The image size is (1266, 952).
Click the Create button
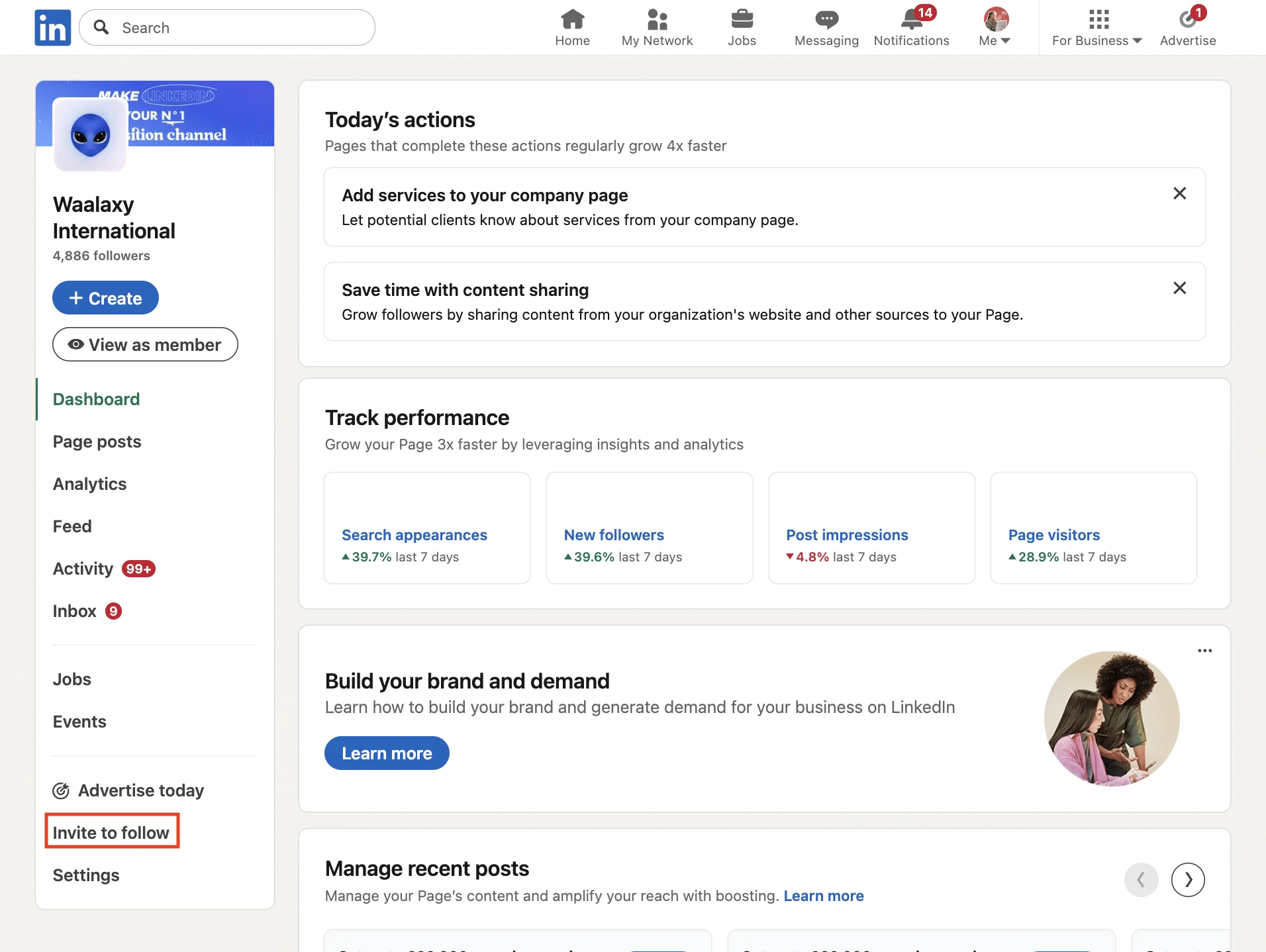[105, 298]
